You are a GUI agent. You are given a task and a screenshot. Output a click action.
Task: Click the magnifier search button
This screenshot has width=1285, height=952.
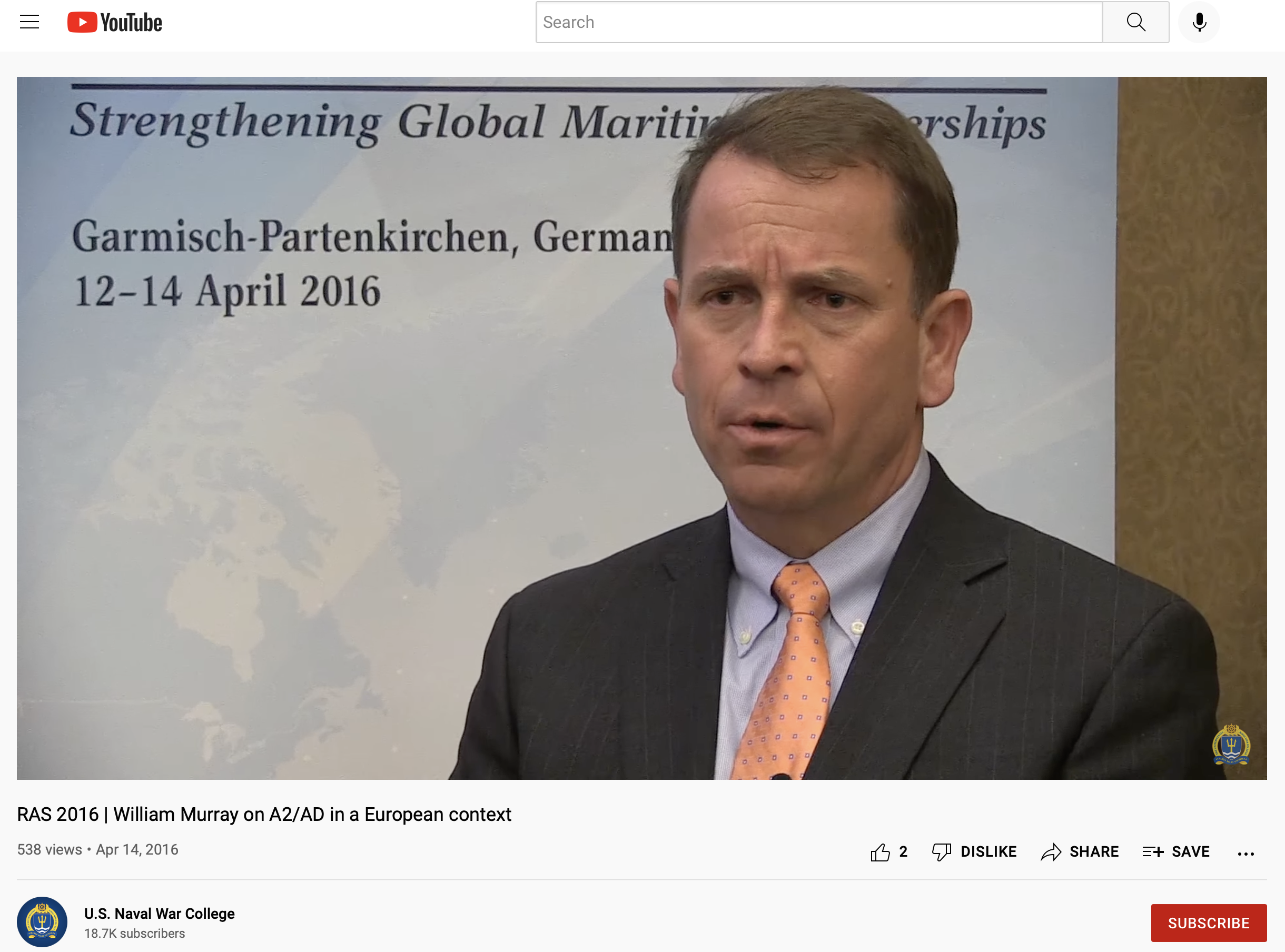[x=1136, y=23]
